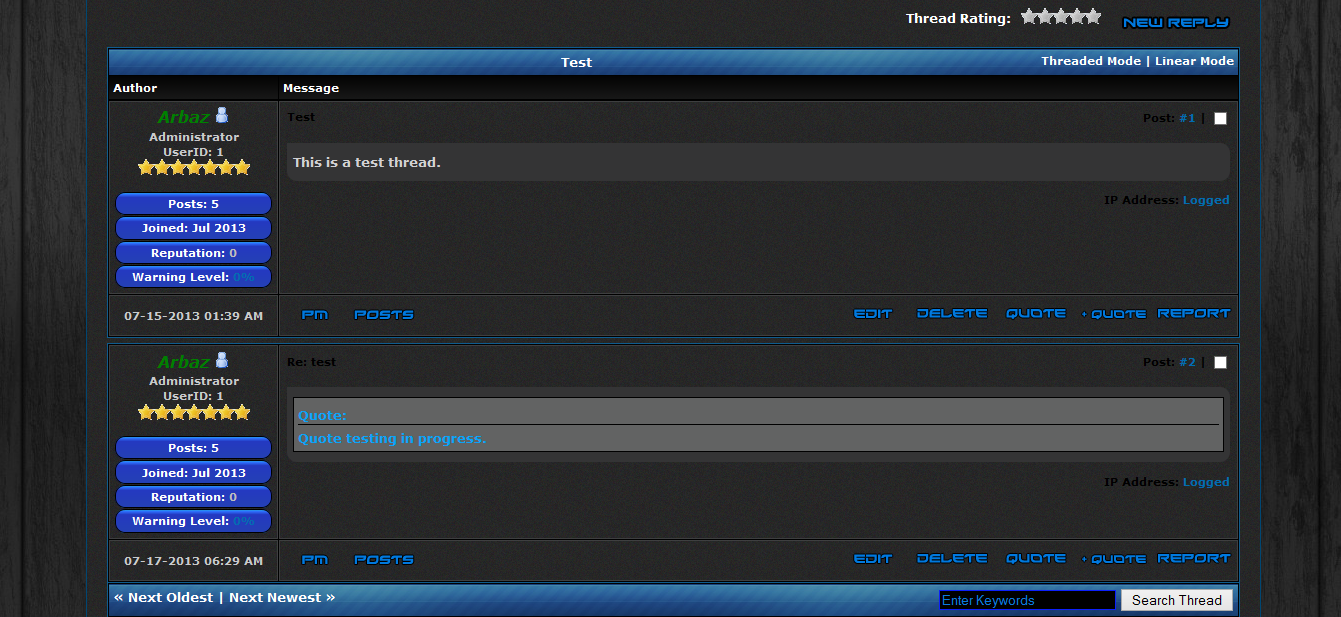This screenshot has width=1341, height=617.
Task: Multi-quote post #2 with +Quote
Action: coord(1114,559)
